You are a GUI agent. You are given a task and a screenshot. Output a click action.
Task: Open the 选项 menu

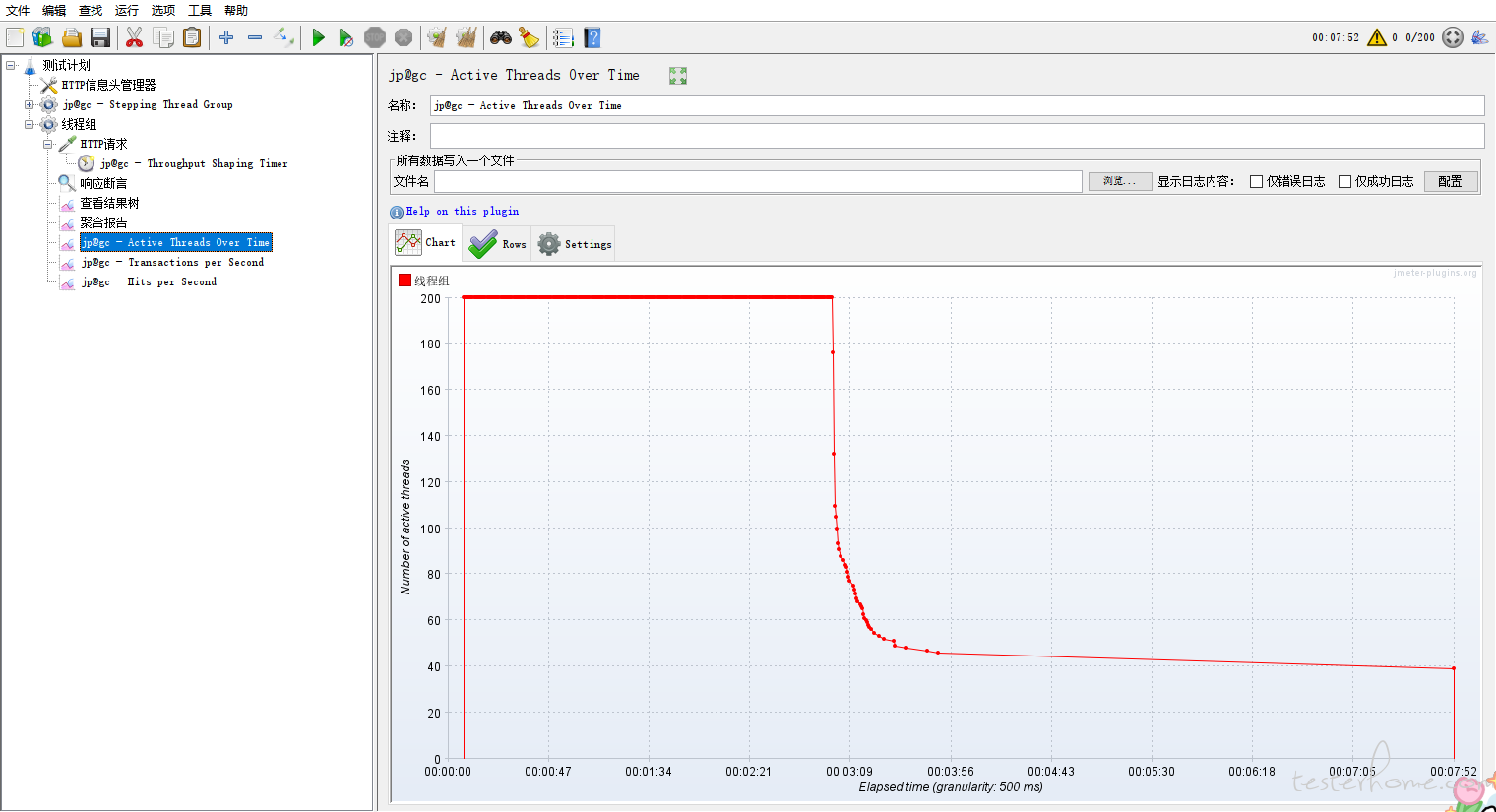point(163,10)
